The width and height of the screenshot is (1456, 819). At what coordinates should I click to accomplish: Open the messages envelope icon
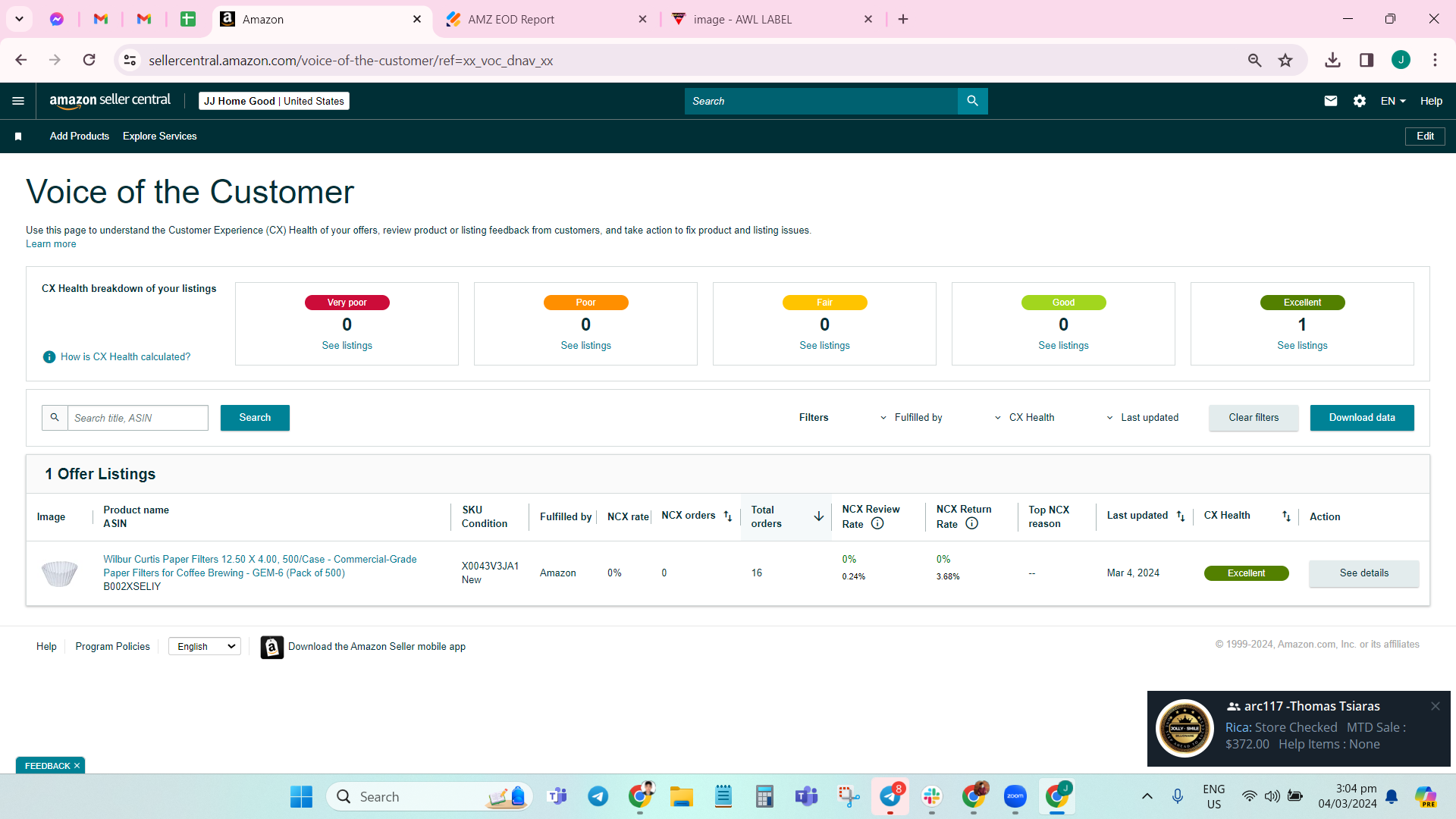pyautogui.click(x=1331, y=101)
